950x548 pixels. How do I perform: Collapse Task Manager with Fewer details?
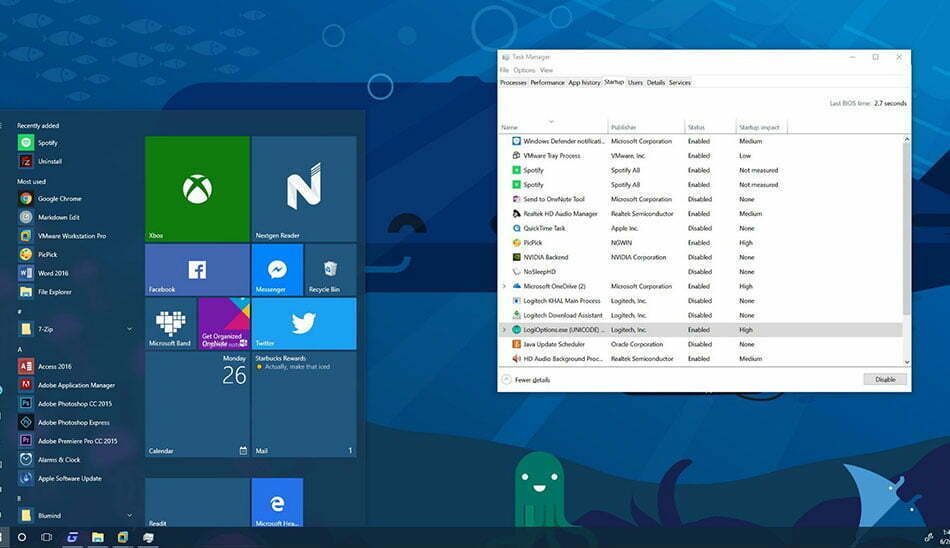pyautogui.click(x=526, y=380)
